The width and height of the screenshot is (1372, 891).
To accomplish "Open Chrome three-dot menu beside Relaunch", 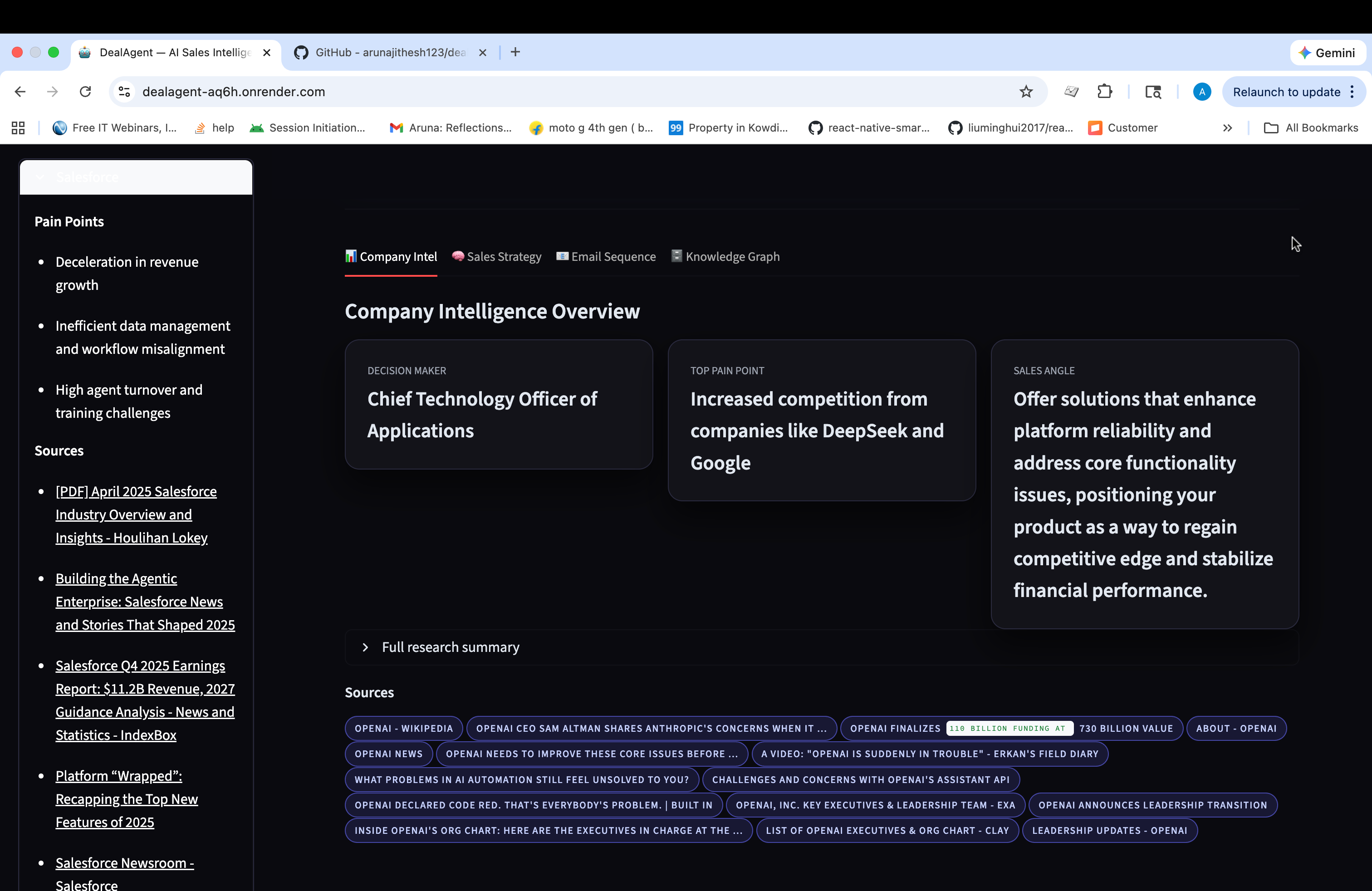I will [1352, 92].
